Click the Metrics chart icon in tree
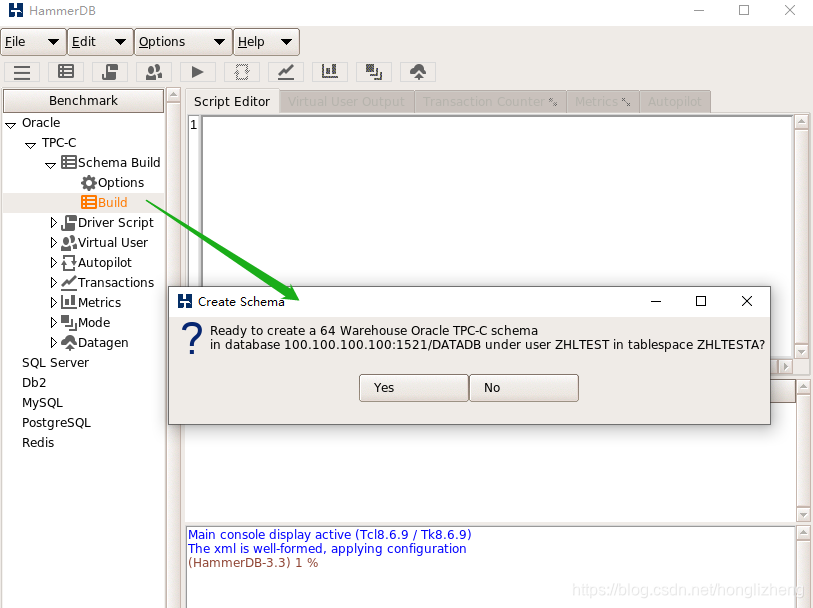This screenshot has height=608, width=813. (69, 302)
